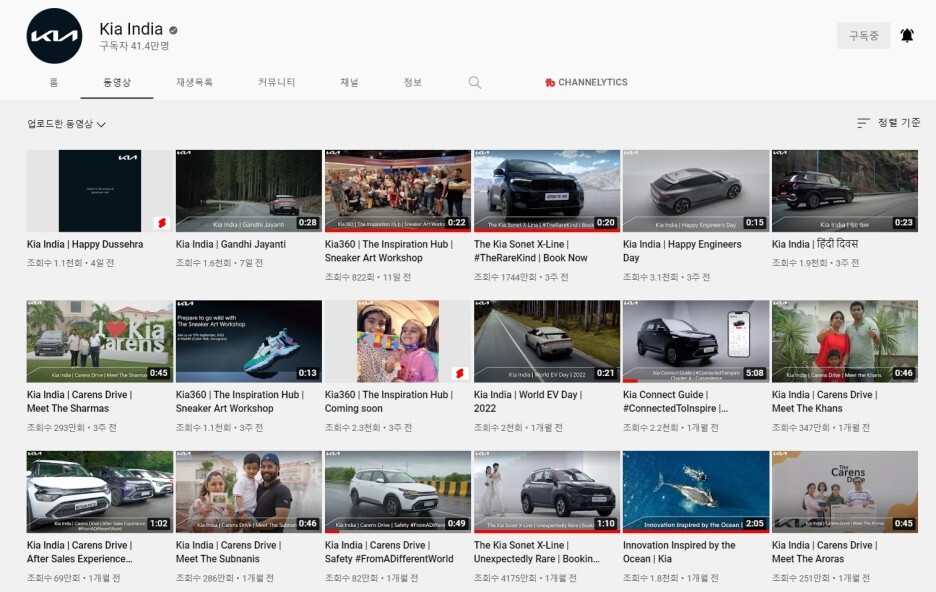Click the sort by lines icon
This screenshot has height=592, width=936.
point(863,123)
